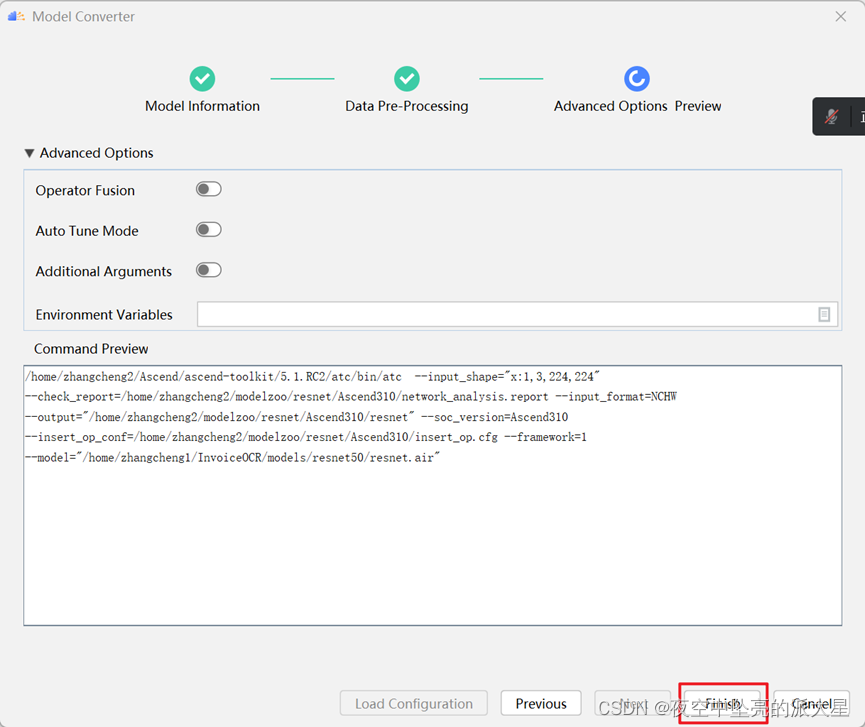Click the Model Converter app logo icon
The width and height of the screenshot is (865, 727).
click(16, 17)
